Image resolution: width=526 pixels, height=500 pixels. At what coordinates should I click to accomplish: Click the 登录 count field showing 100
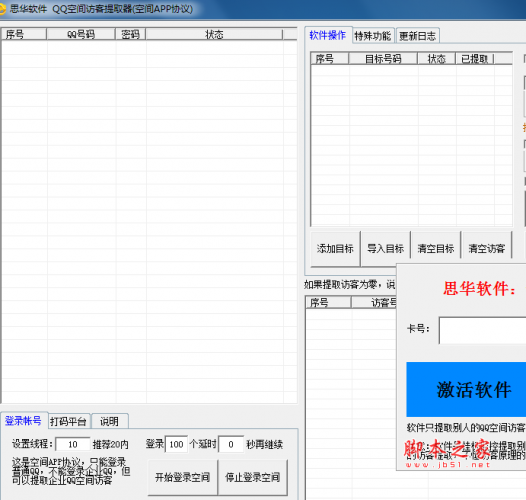click(176, 445)
